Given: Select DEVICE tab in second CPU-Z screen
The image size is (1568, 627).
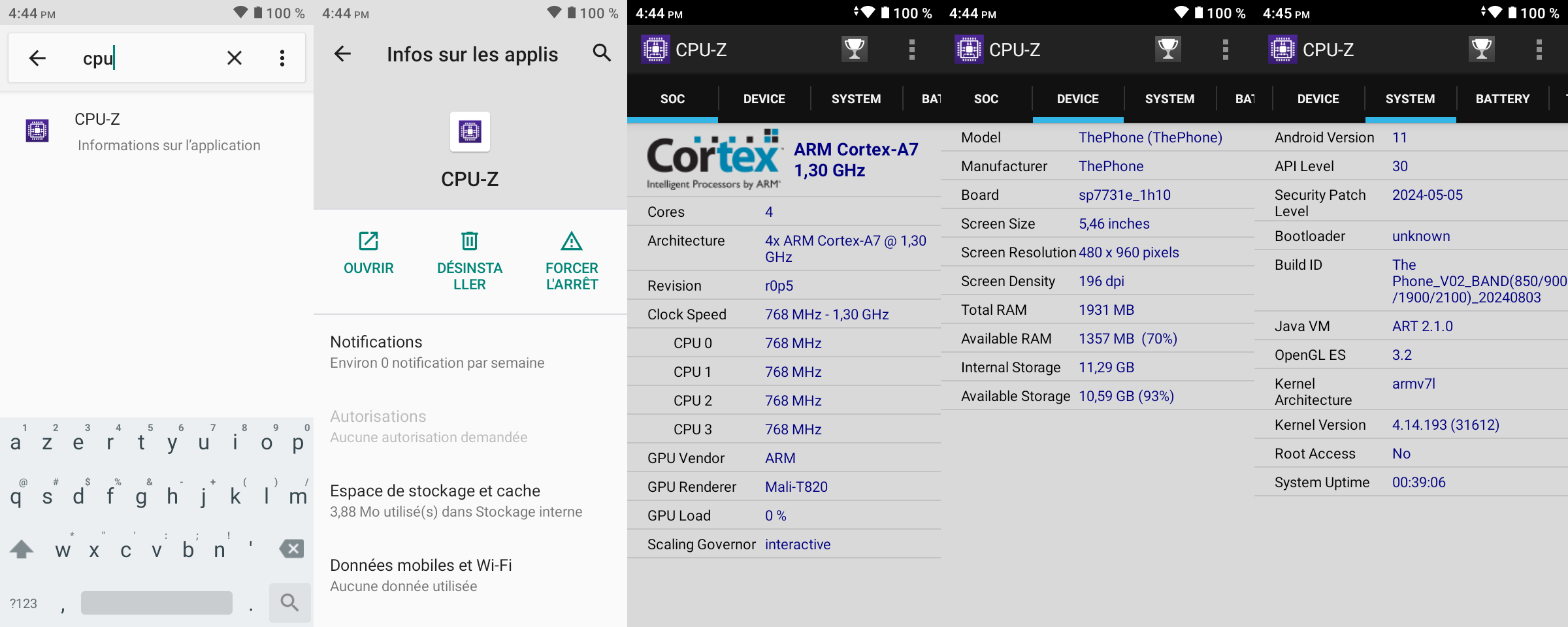Looking at the screenshot, I should (1078, 99).
